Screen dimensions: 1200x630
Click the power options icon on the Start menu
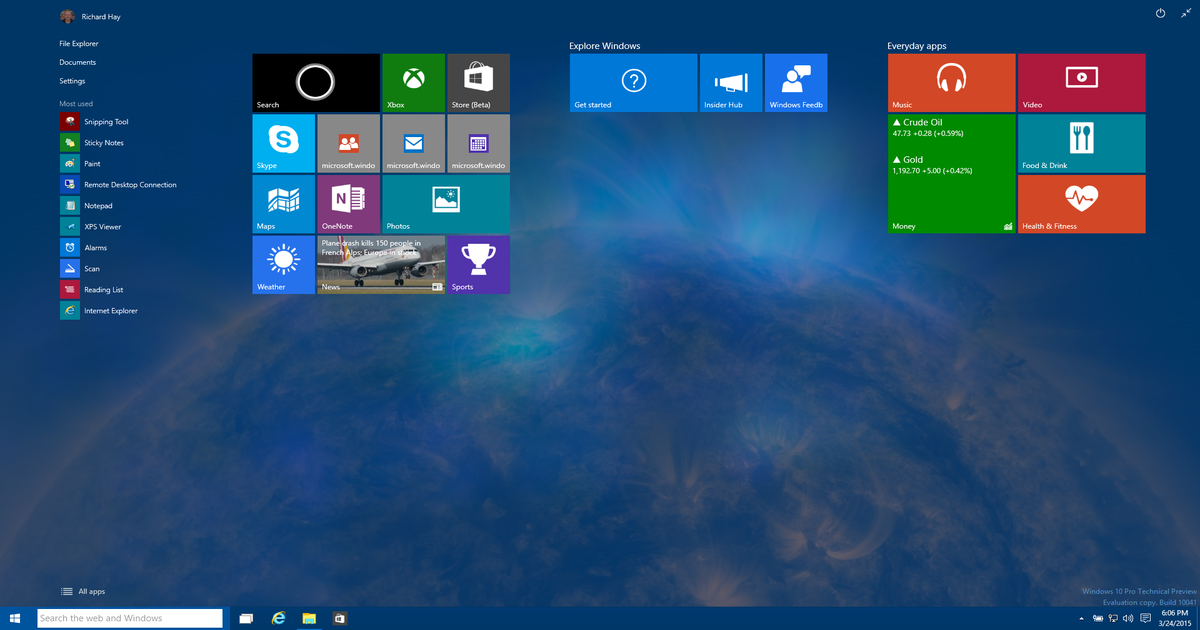point(1159,14)
